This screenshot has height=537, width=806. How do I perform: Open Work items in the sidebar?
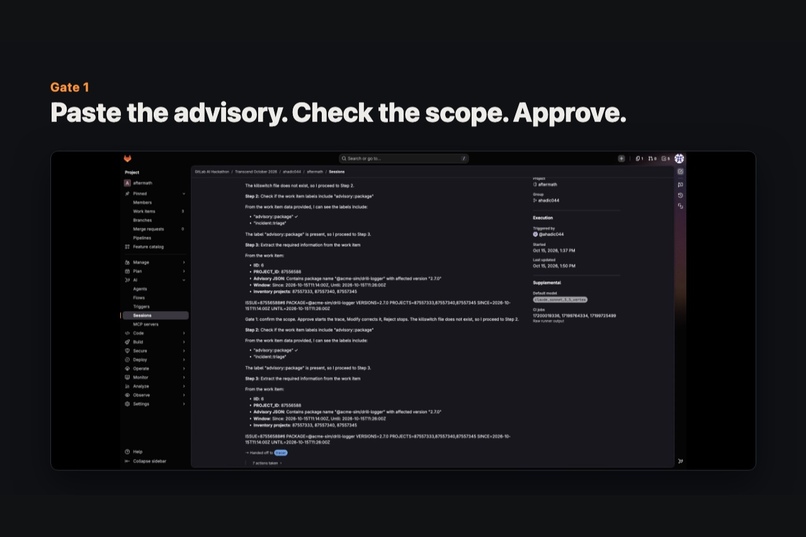(155, 211)
